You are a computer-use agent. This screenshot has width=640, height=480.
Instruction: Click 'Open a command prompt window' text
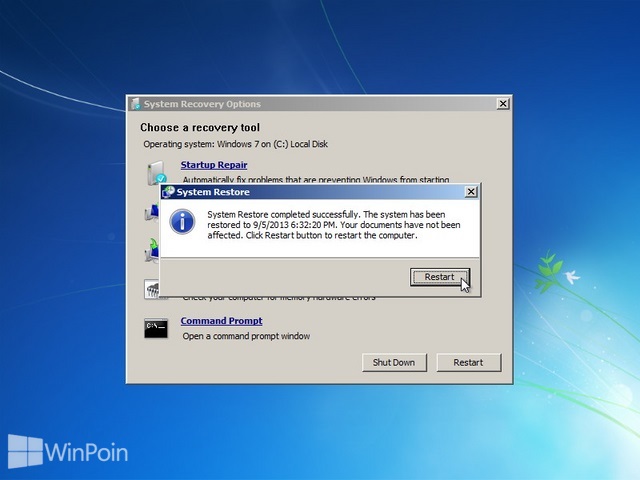coord(246,336)
